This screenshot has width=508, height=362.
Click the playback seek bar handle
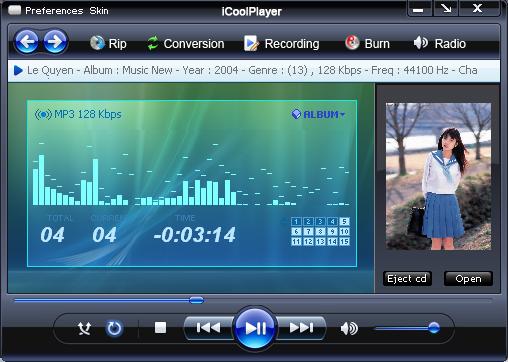click(x=196, y=300)
